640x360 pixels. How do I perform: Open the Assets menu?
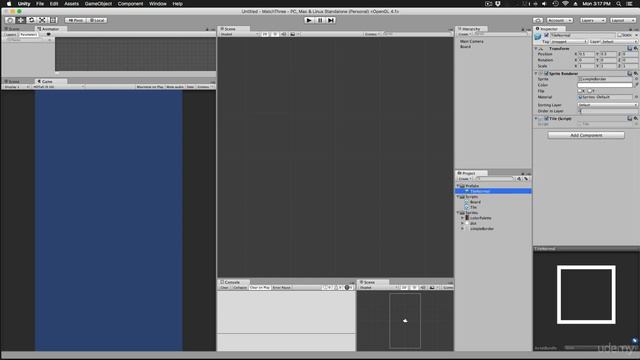click(71, 4)
